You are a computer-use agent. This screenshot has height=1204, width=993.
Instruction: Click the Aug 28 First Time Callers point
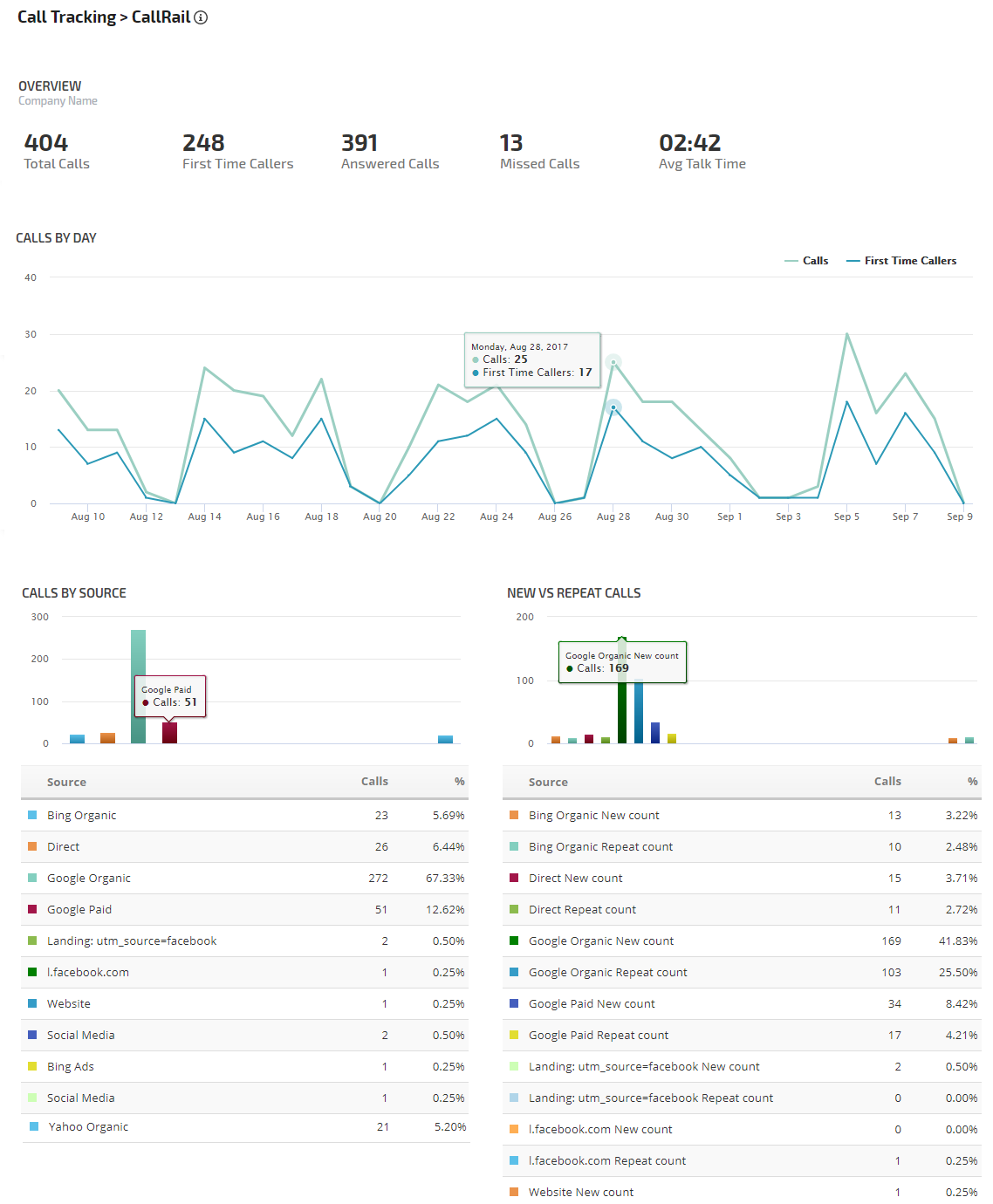613,407
